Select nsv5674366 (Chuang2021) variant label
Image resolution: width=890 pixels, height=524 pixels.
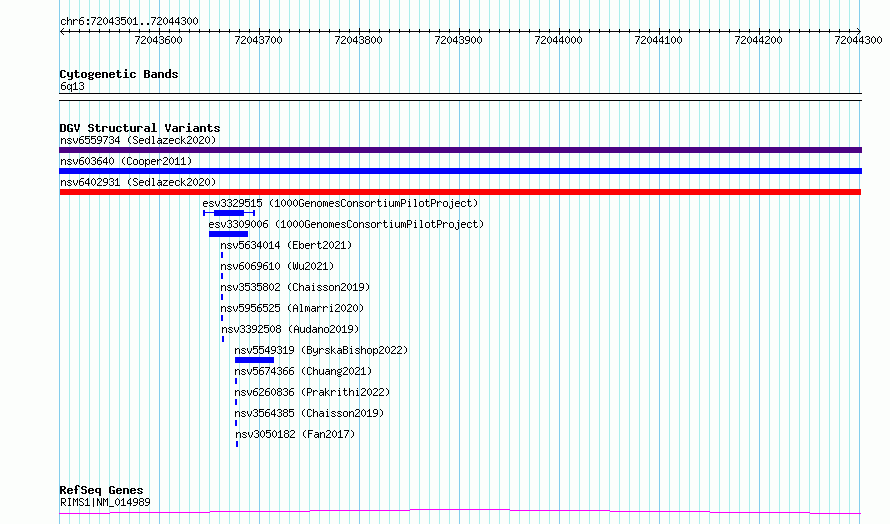coord(303,371)
